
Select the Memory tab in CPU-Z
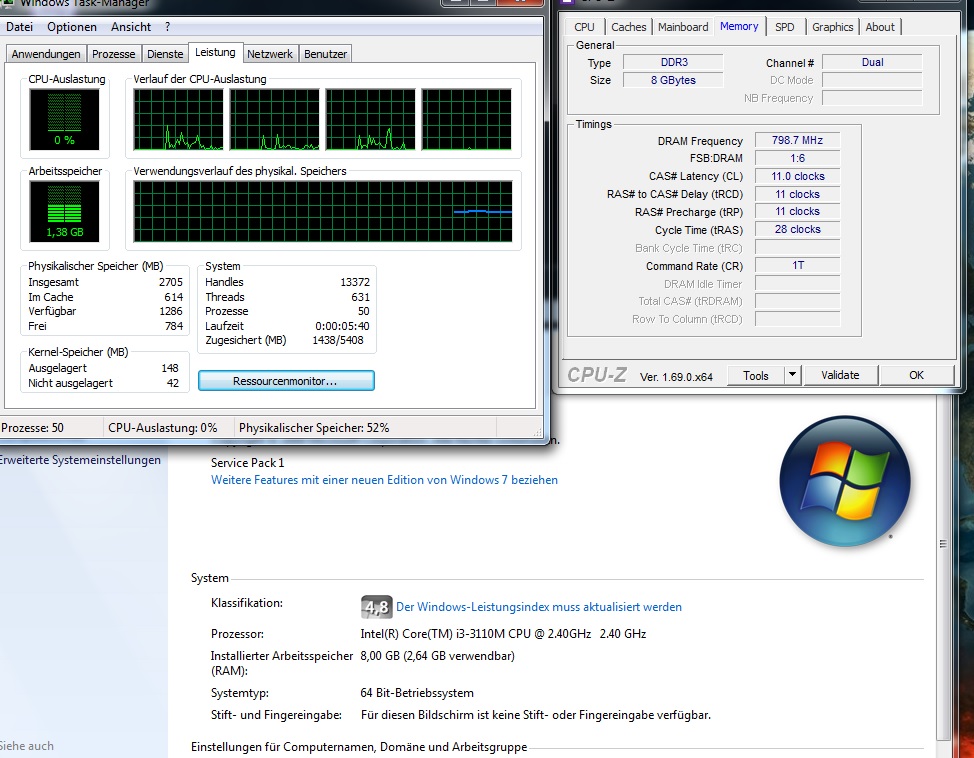coord(739,26)
